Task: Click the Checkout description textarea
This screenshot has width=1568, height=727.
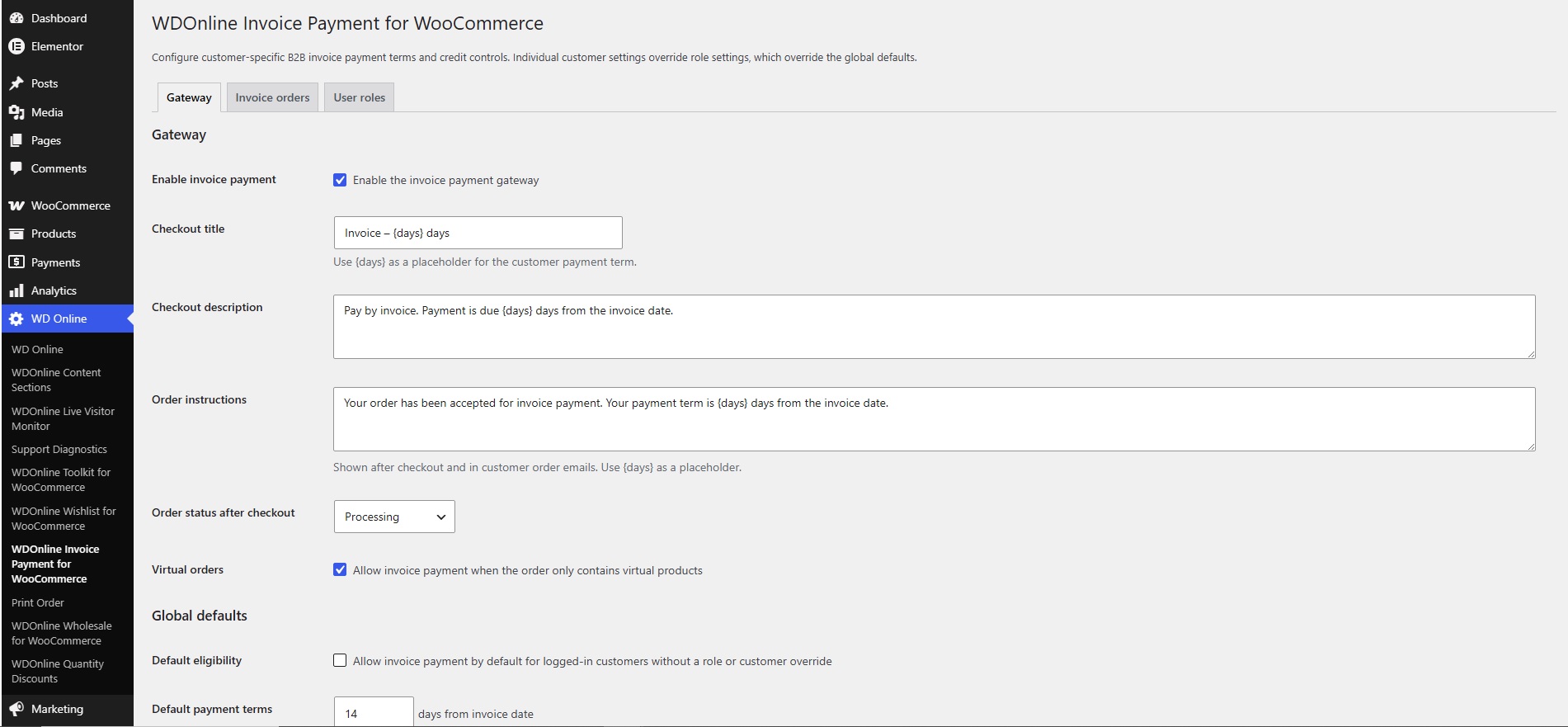Action: pos(934,327)
